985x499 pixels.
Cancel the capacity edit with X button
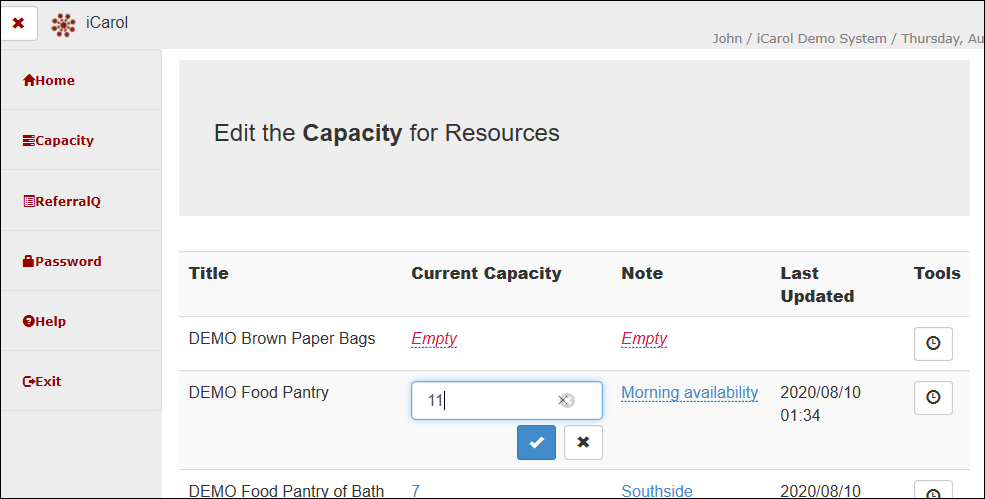[x=583, y=442]
